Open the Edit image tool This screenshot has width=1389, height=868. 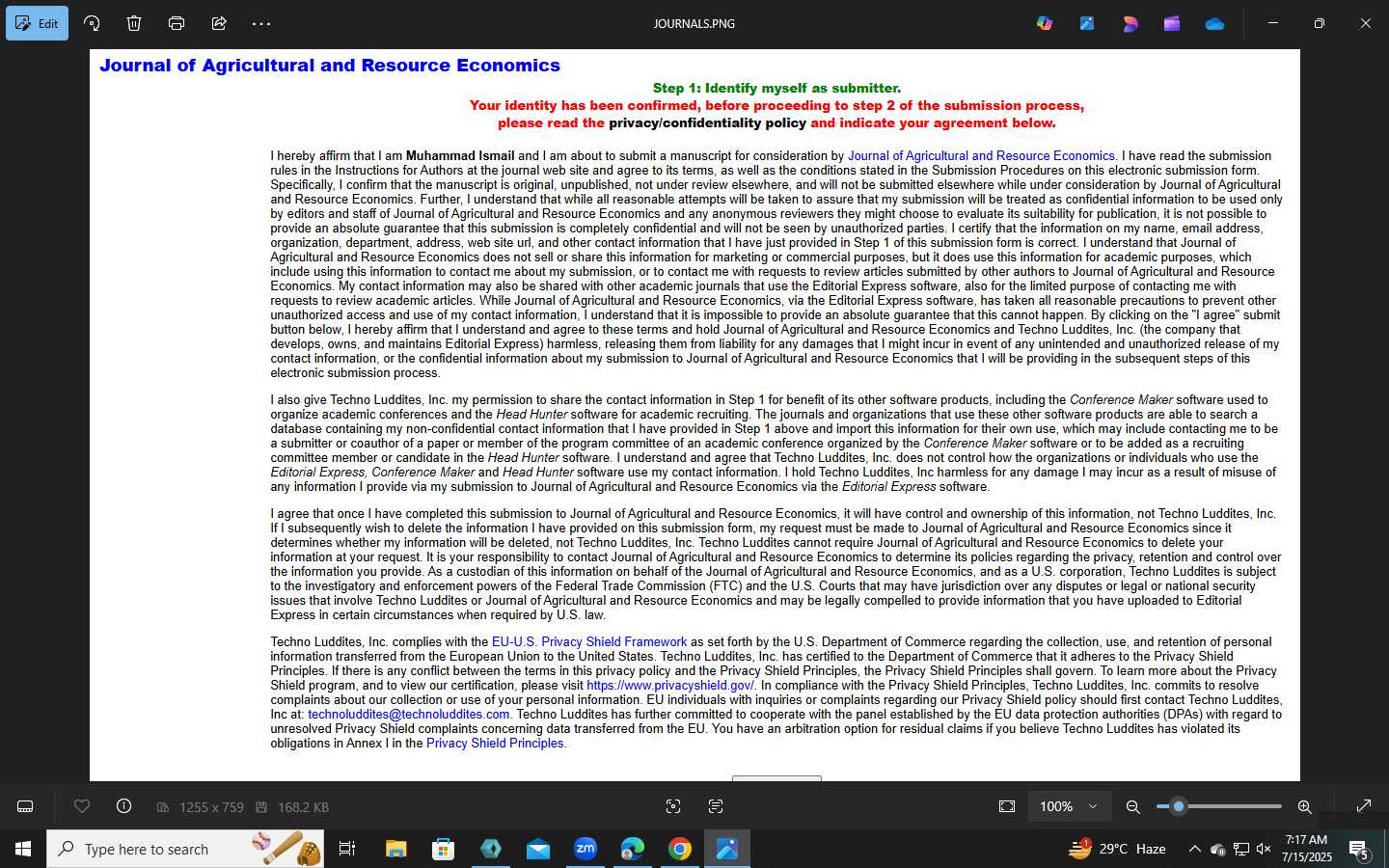pyautogui.click(x=37, y=23)
